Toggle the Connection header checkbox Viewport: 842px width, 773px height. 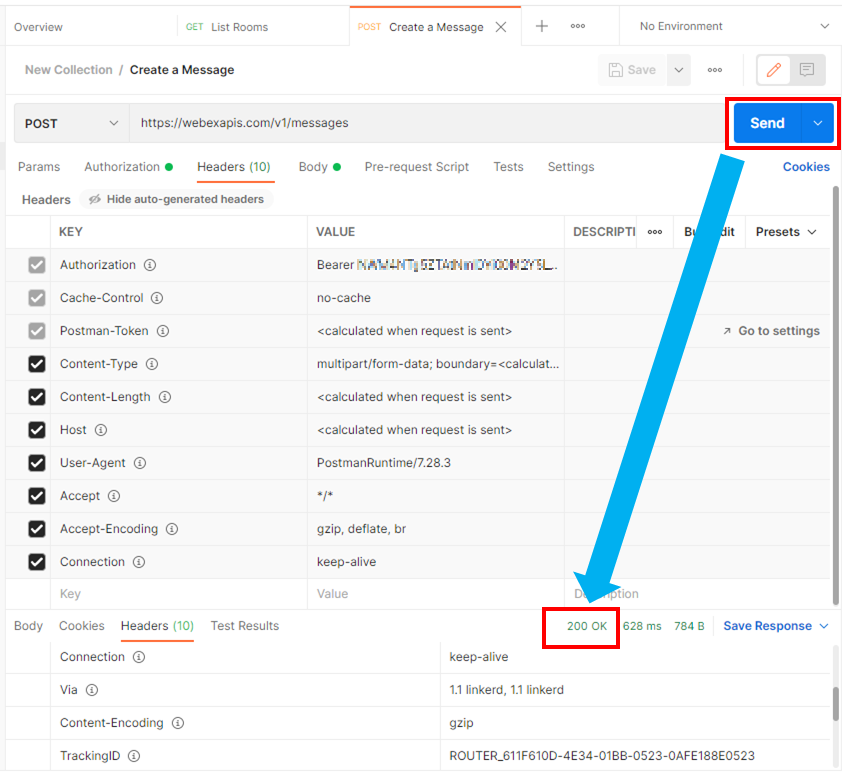coord(37,562)
